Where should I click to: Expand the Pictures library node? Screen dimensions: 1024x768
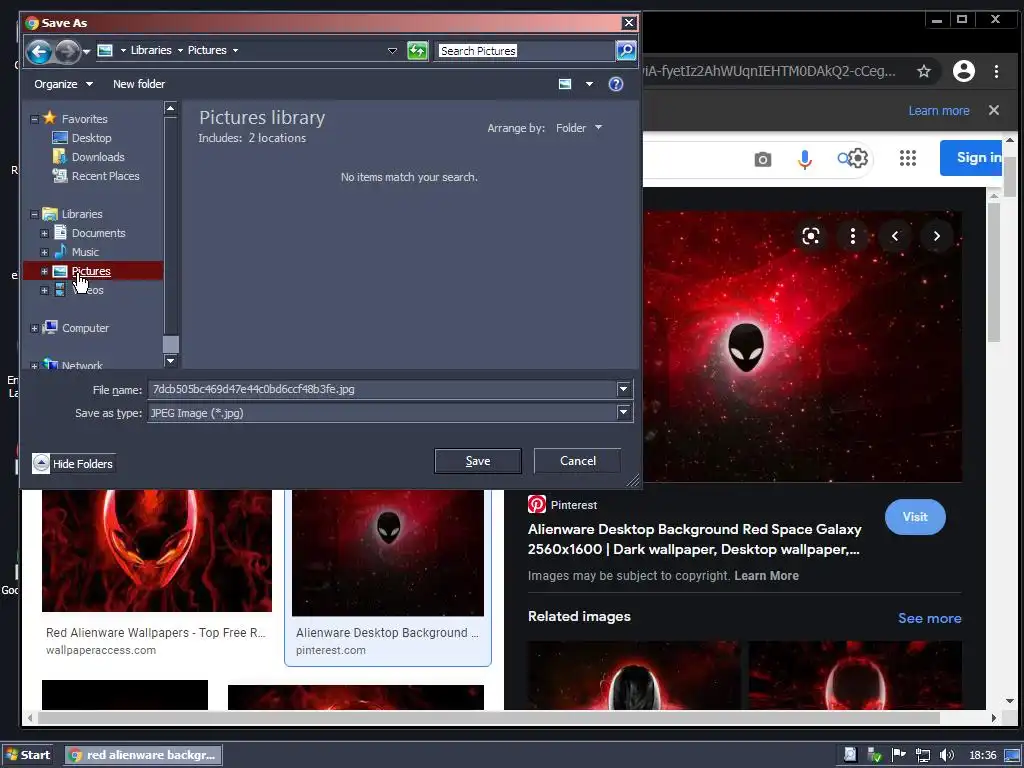(44, 271)
